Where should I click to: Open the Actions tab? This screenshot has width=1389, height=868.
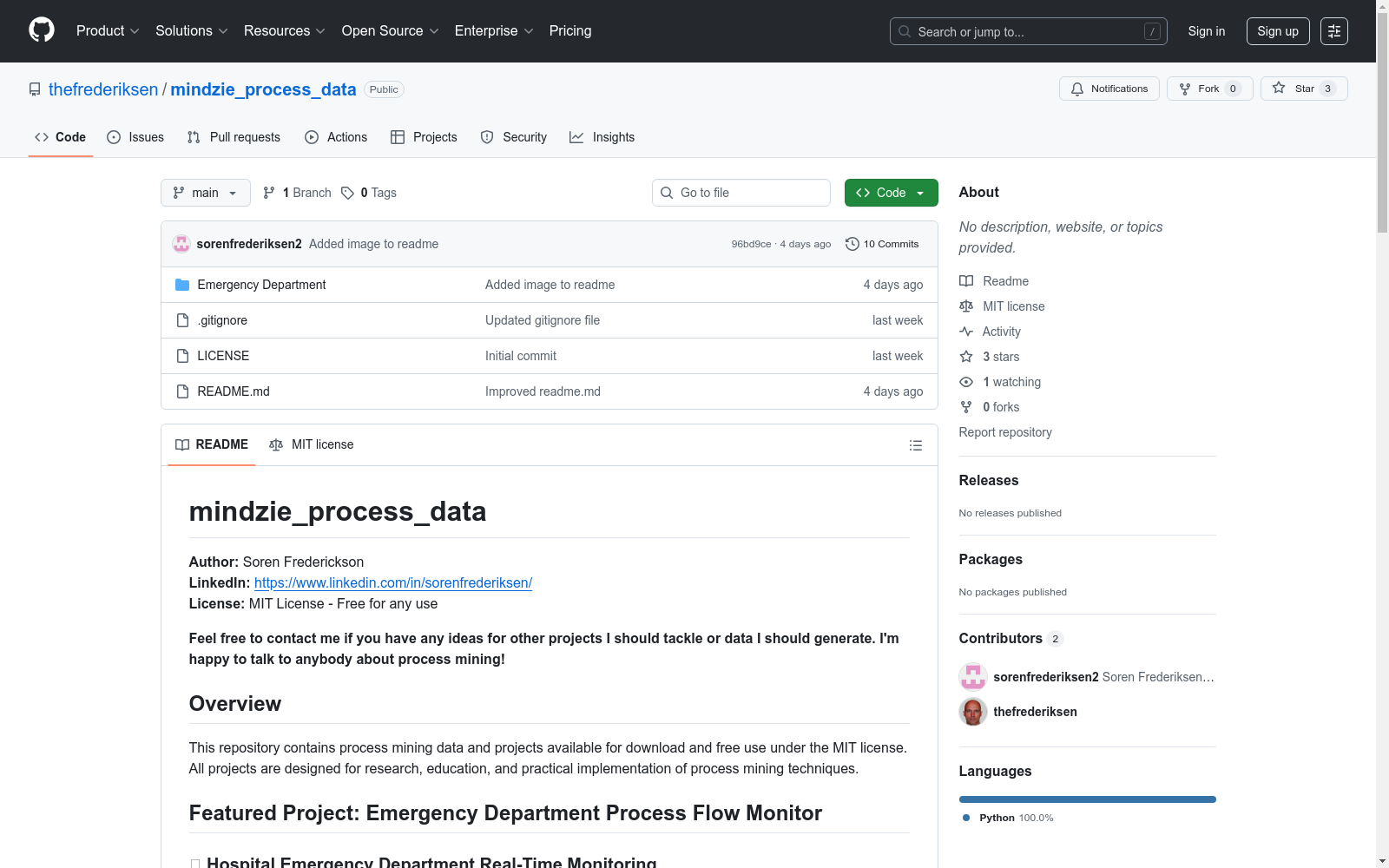(336, 137)
